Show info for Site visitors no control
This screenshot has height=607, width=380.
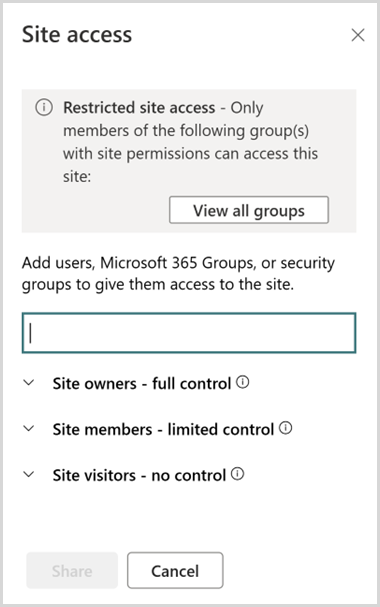click(238, 474)
